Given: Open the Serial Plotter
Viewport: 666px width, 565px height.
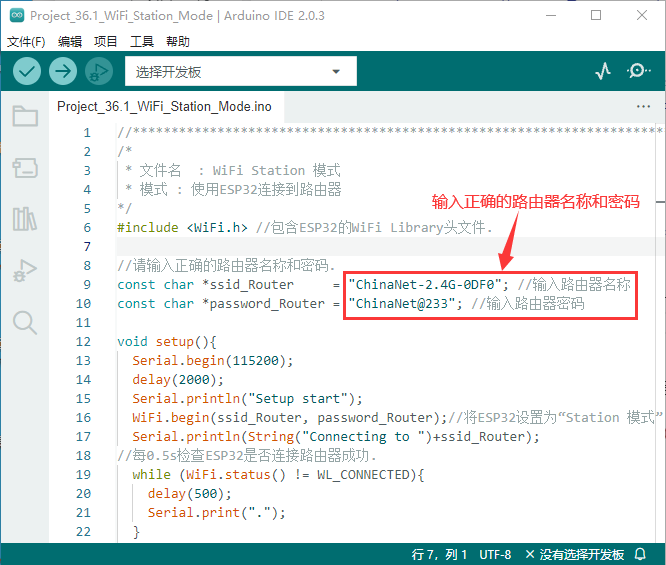Looking at the screenshot, I should (x=603, y=71).
